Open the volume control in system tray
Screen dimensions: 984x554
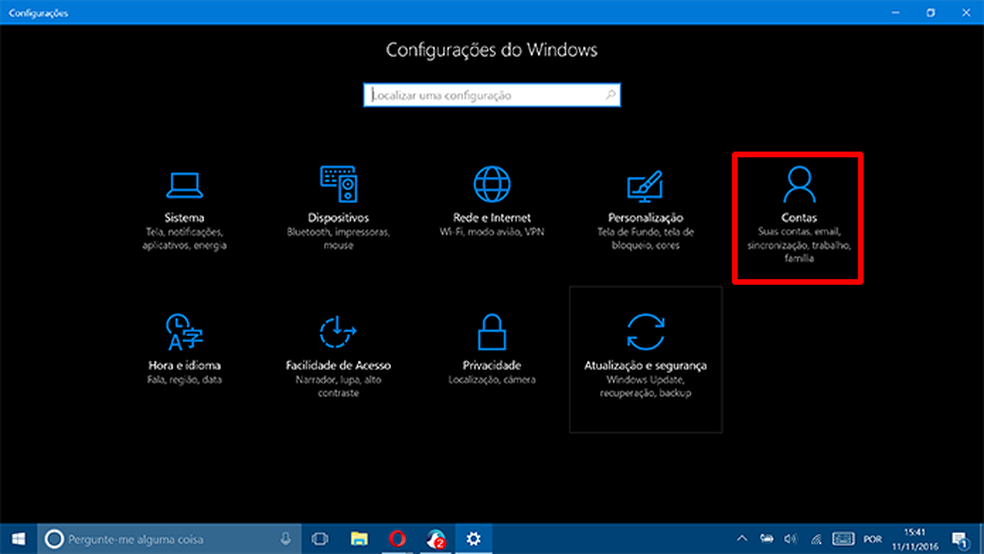(791, 538)
